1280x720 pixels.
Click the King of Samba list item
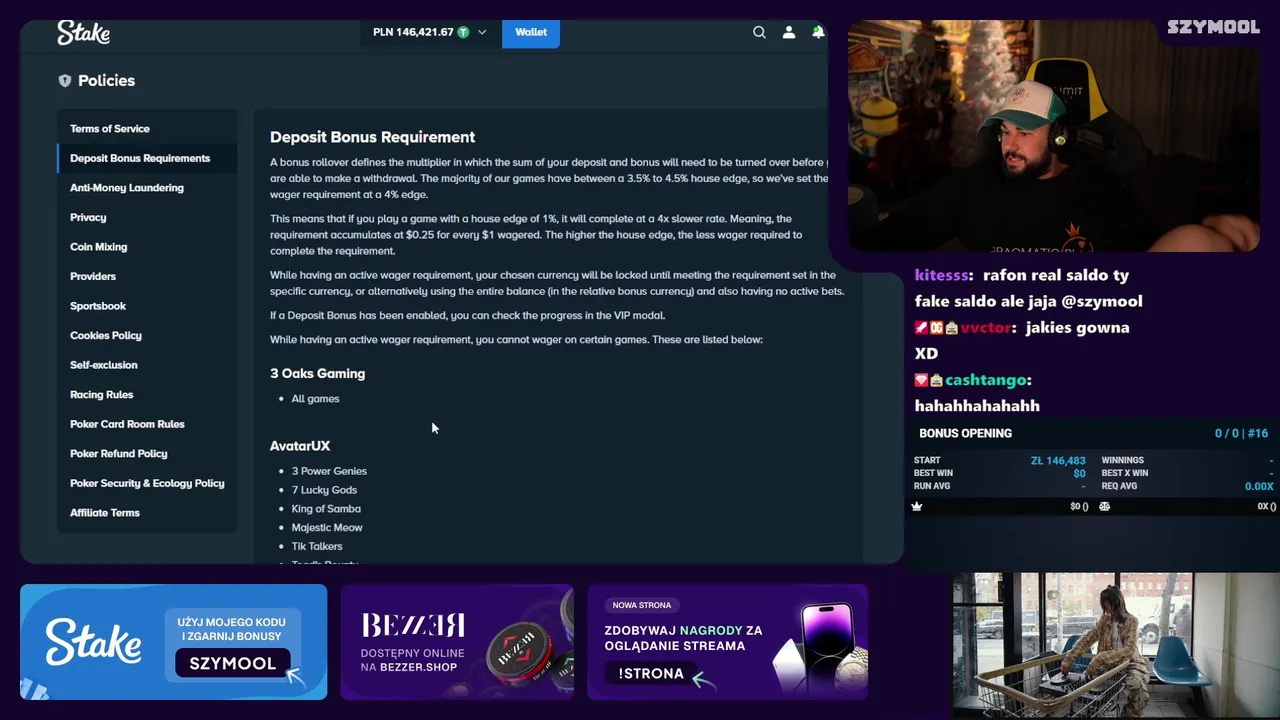(326, 509)
